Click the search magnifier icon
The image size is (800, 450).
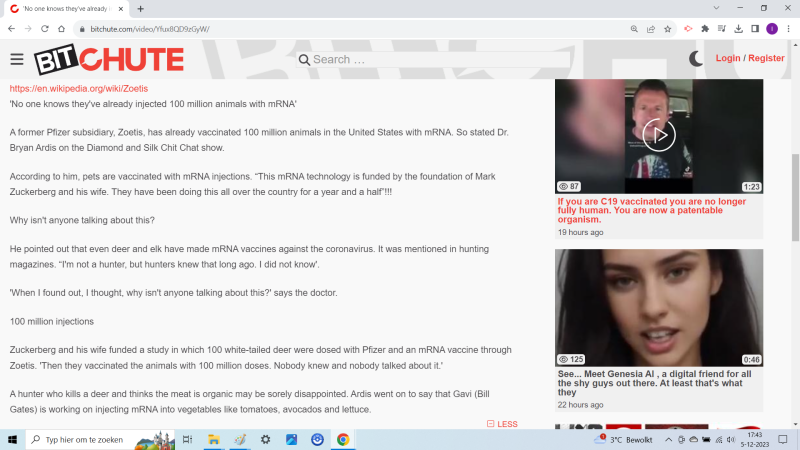click(x=304, y=60)
